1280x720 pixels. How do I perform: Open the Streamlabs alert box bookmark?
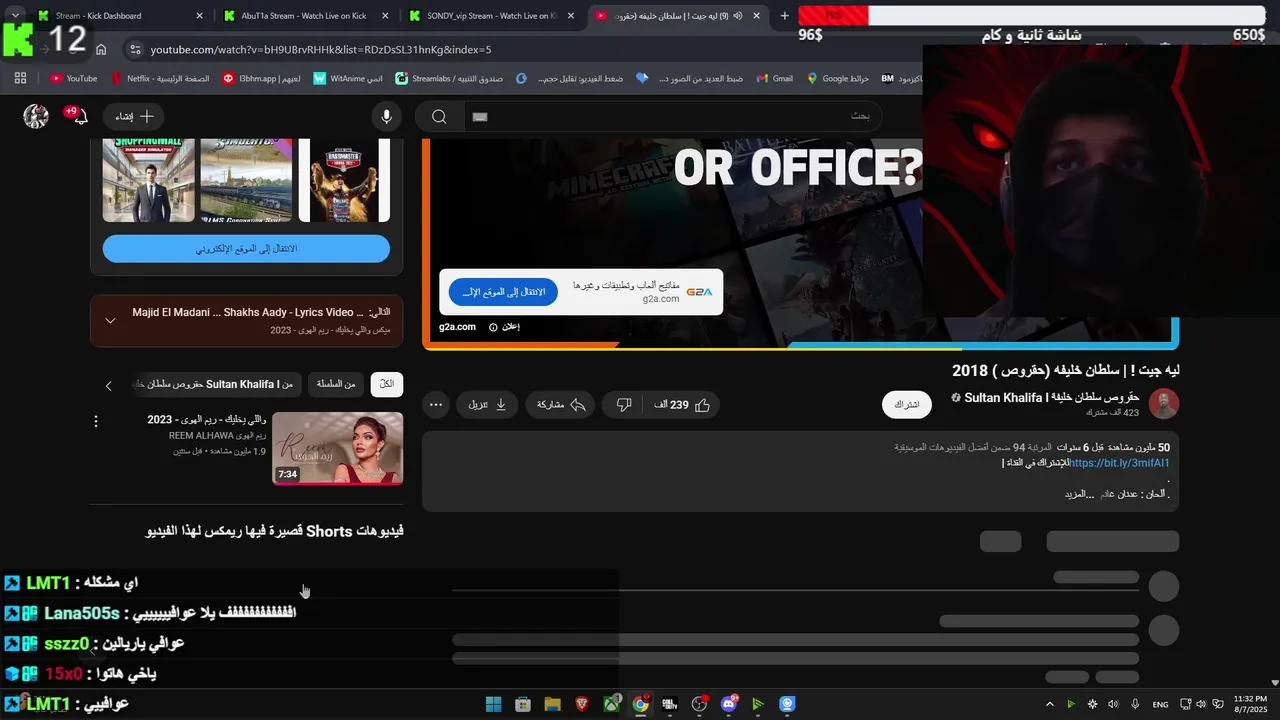(x=449, y=78)
